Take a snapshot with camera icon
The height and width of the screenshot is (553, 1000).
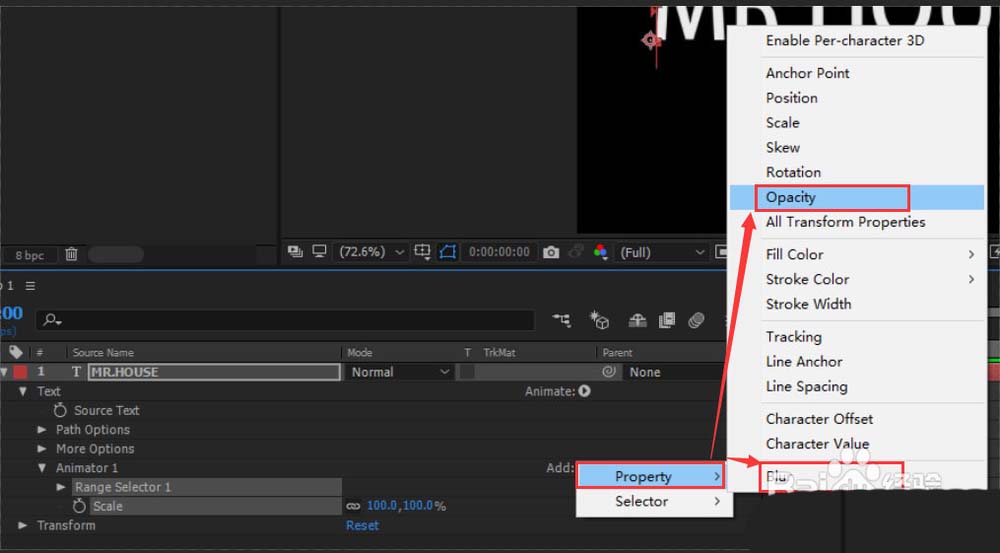(x=551, y=252)
